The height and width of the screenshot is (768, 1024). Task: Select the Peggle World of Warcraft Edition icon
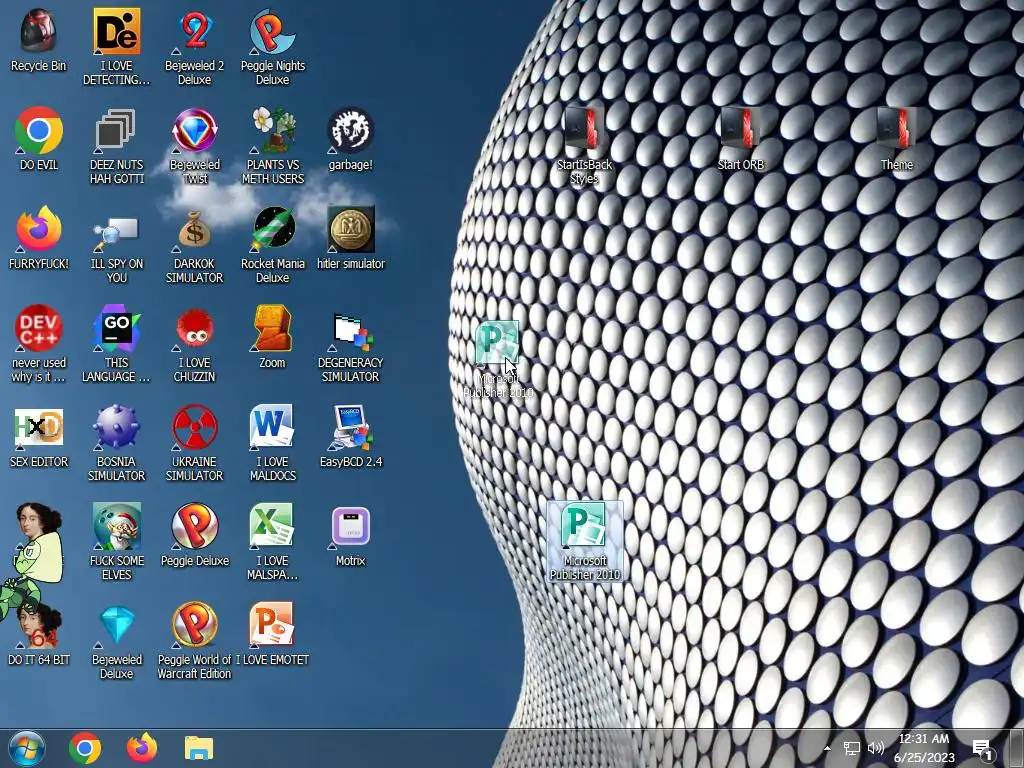(x=195, y=625)
